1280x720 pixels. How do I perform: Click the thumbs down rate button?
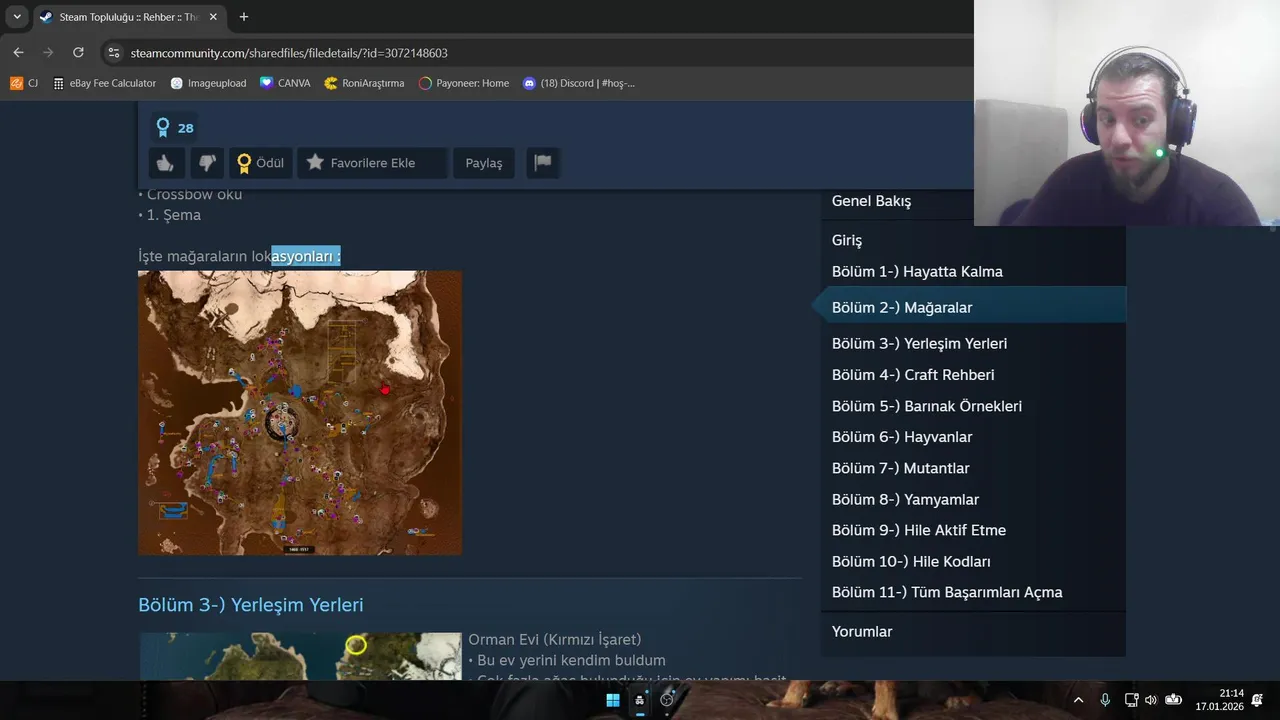tap(207, 163)
